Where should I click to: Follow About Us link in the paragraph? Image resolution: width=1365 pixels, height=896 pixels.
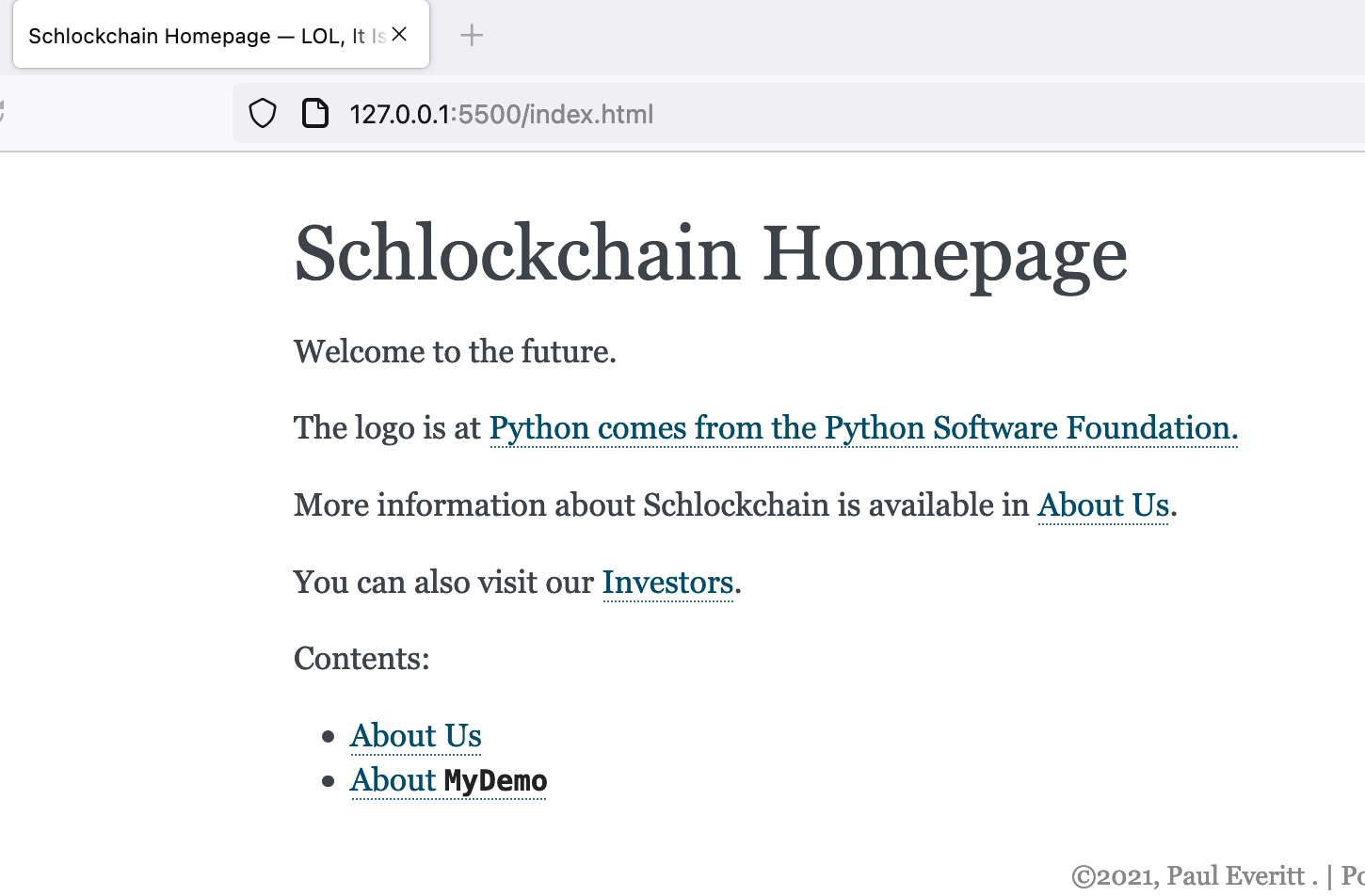1102,505
